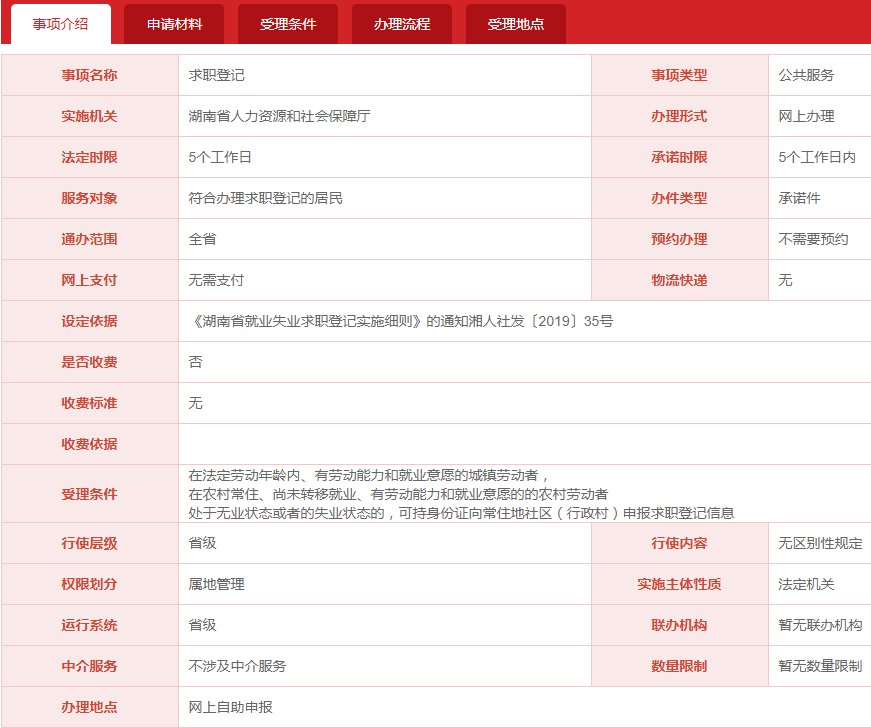
Task: Click the 事项类型 header cell
Action: click(679, 75)
